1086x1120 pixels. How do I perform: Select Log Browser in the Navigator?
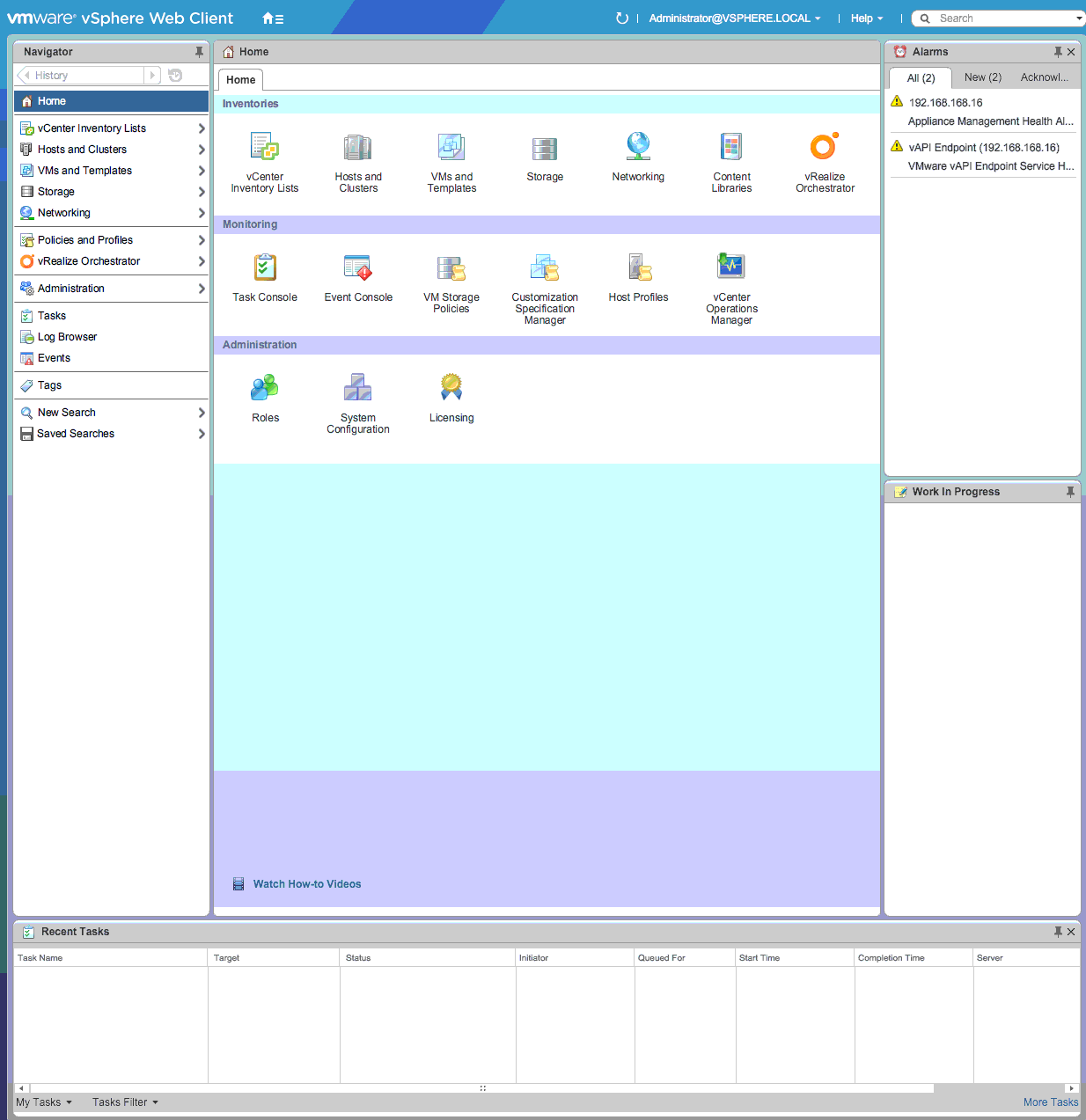point(67,337)
